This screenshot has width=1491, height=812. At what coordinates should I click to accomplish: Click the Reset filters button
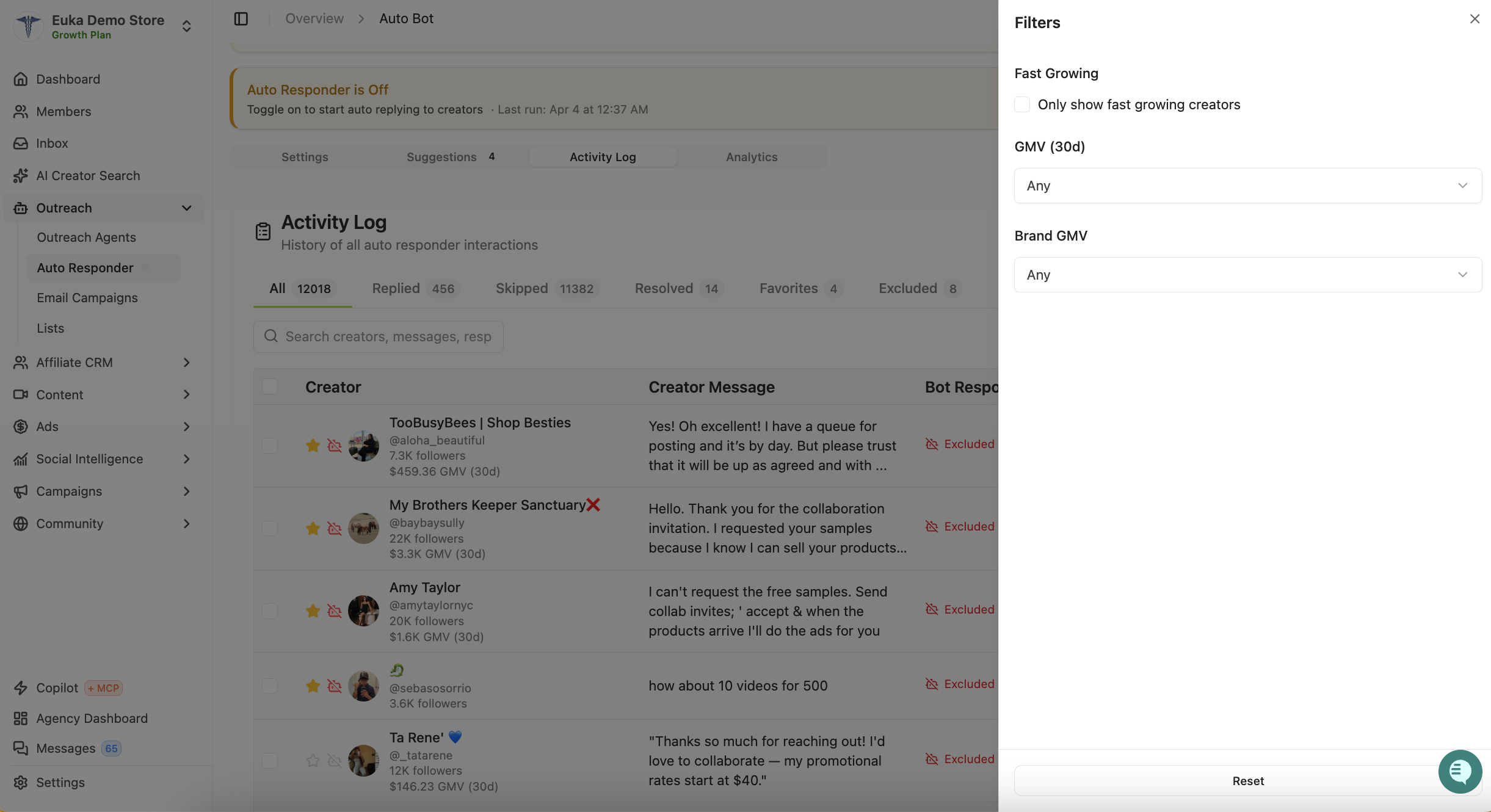click(x=1247, y=781)
